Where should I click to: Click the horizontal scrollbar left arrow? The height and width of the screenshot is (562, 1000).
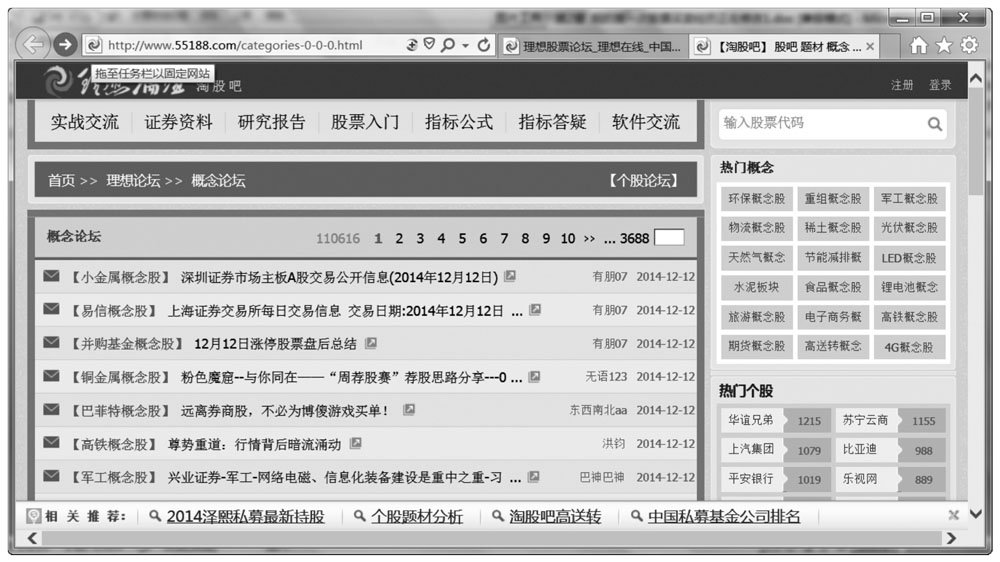pyautogui.click(x=33, y=538)
